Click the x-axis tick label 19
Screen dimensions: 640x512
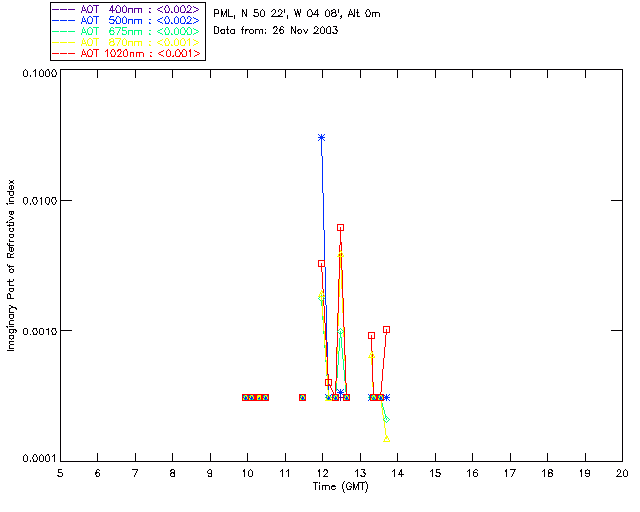coord(585,473)
